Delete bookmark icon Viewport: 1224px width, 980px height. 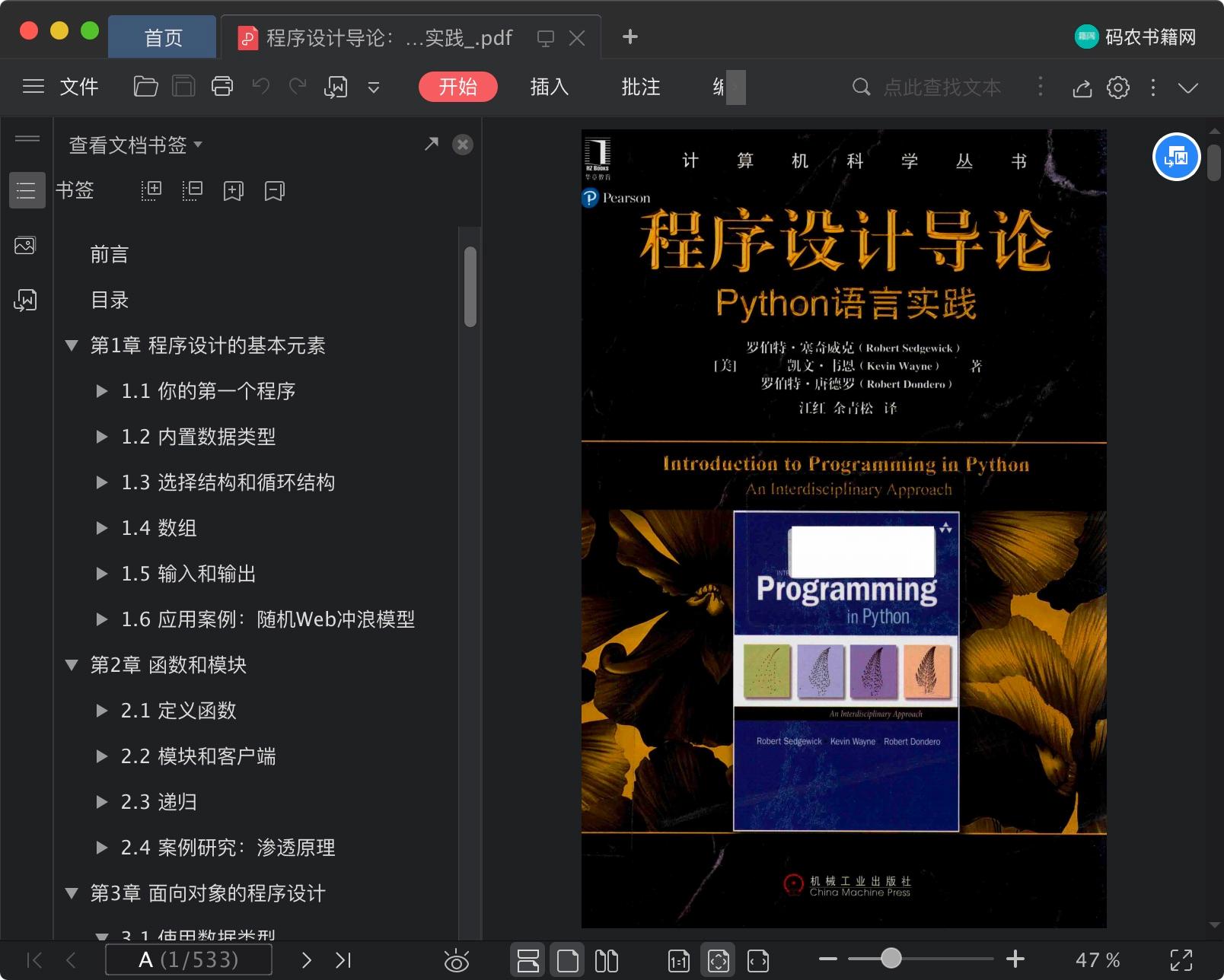(275, 190)
